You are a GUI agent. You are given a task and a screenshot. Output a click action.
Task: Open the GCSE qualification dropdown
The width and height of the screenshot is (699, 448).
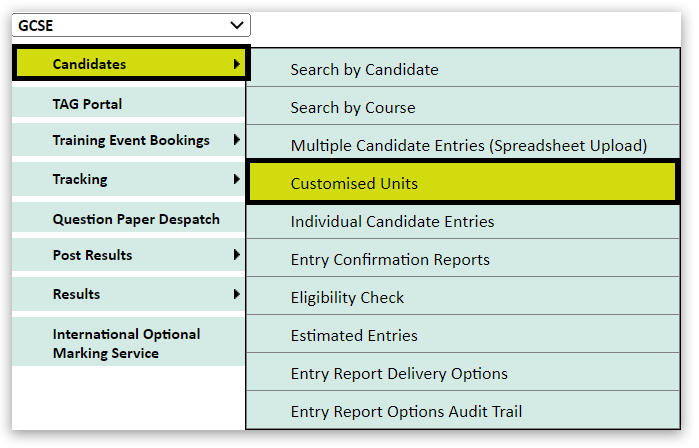click(x=131, y=25)
